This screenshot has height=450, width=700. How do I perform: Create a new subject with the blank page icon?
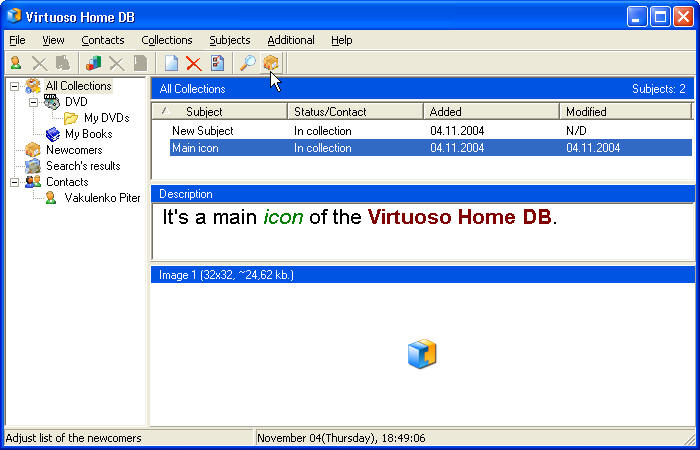pos(171,63)
